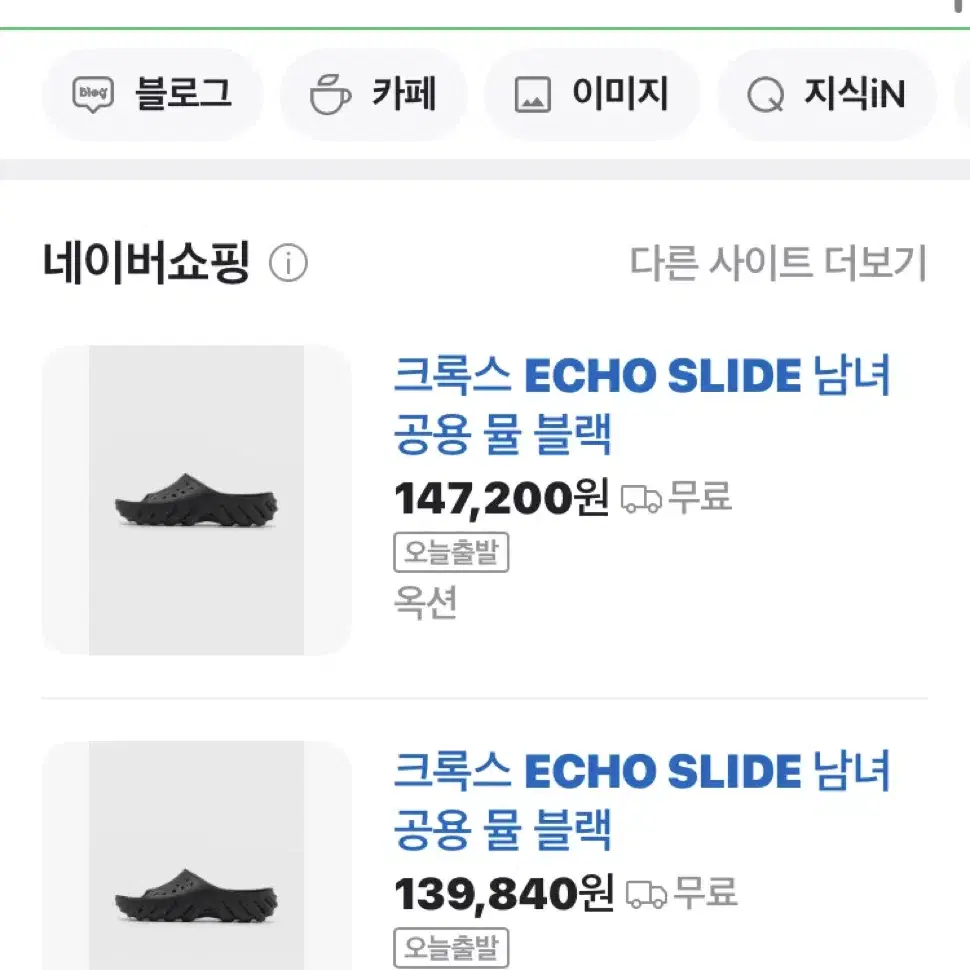Image resolution: width=970 pixels, height=970 pixels.
Task: Switch to the 이미지 tab
Action: click(x=593, y=95)
